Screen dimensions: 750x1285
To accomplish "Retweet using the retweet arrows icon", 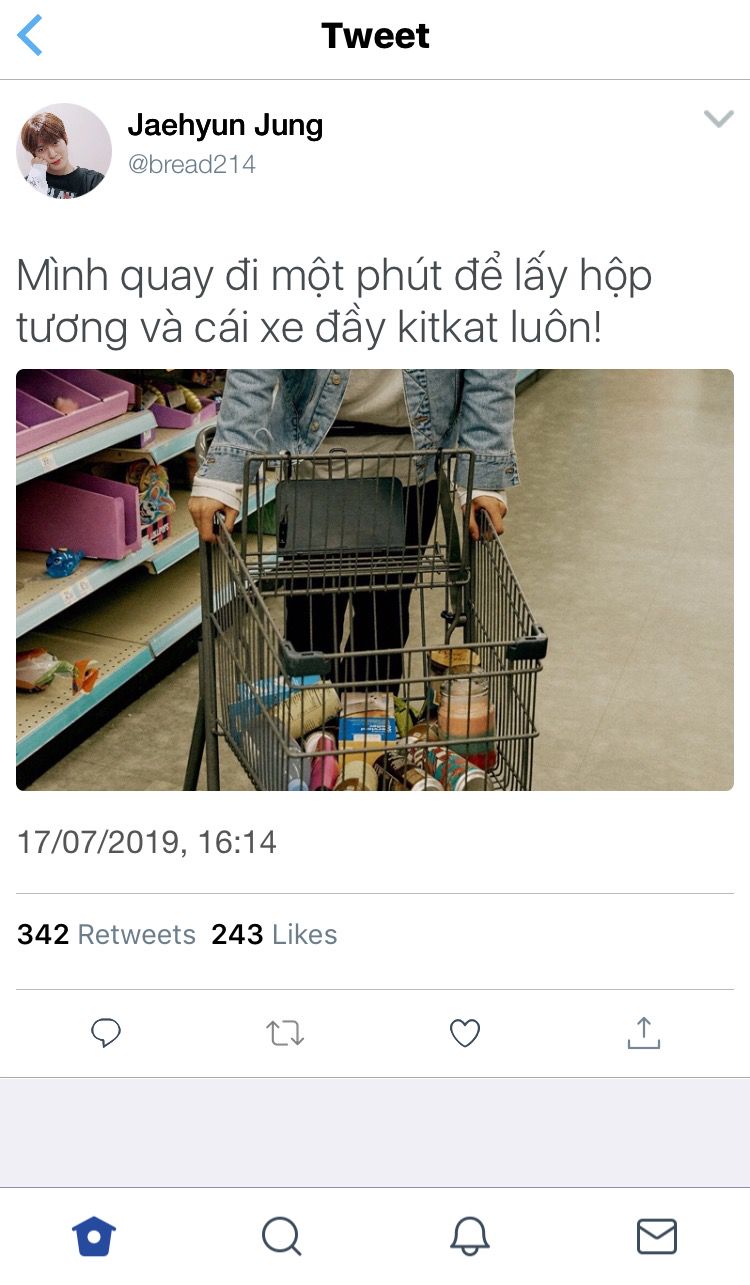I will [285, 1033].
